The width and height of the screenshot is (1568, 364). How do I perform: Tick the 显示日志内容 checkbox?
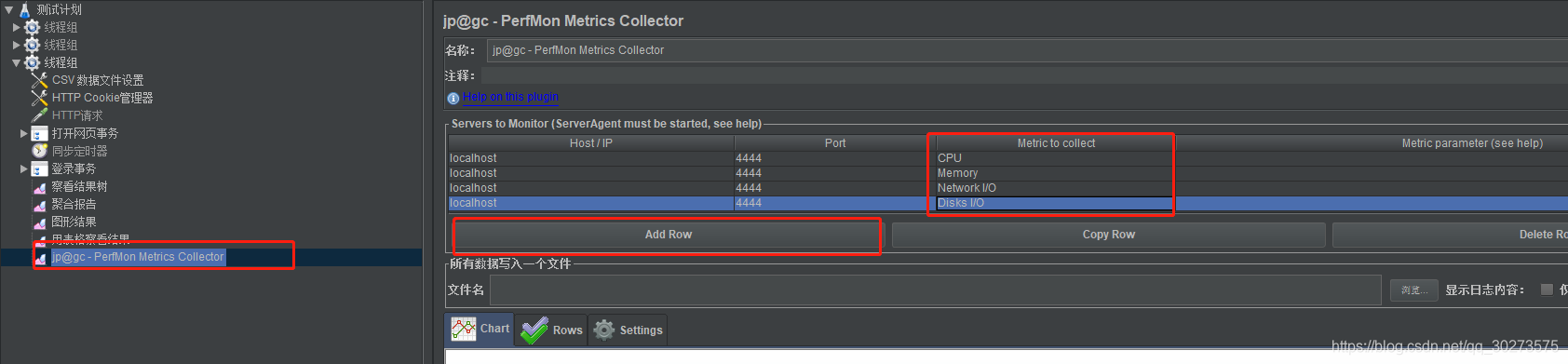[1547, 290]
